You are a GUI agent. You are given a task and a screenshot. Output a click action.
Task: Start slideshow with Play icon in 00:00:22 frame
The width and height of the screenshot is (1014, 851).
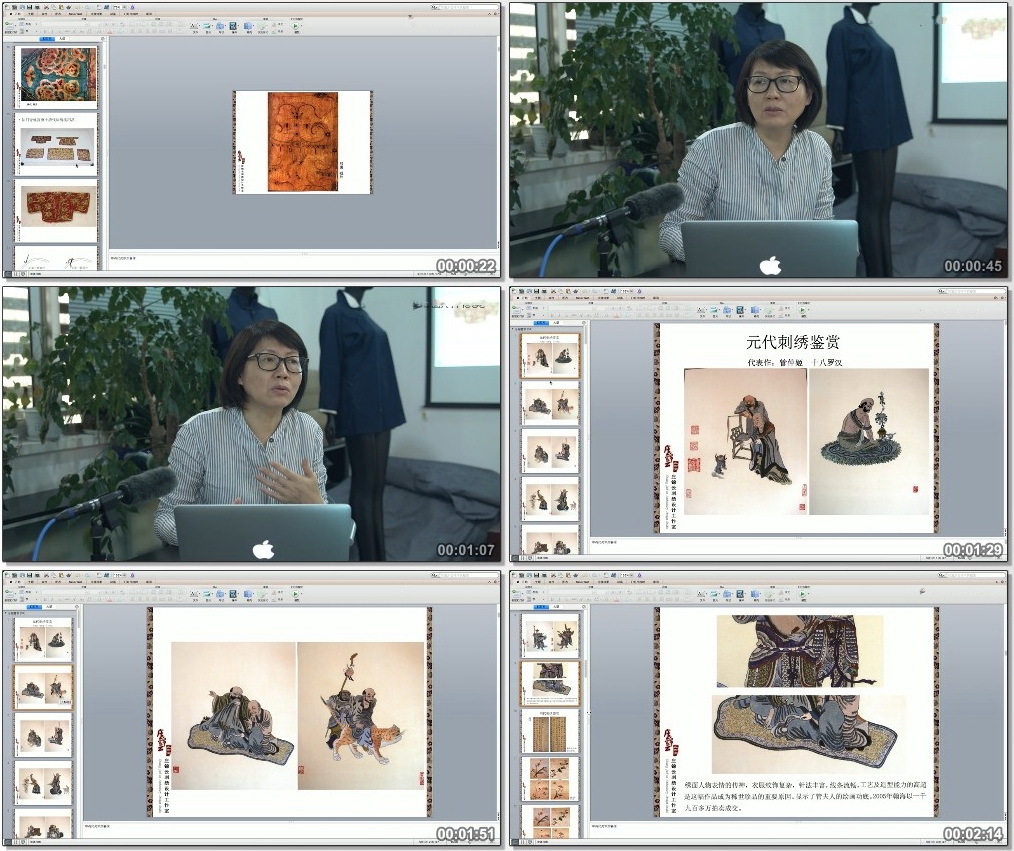(295, 26)
